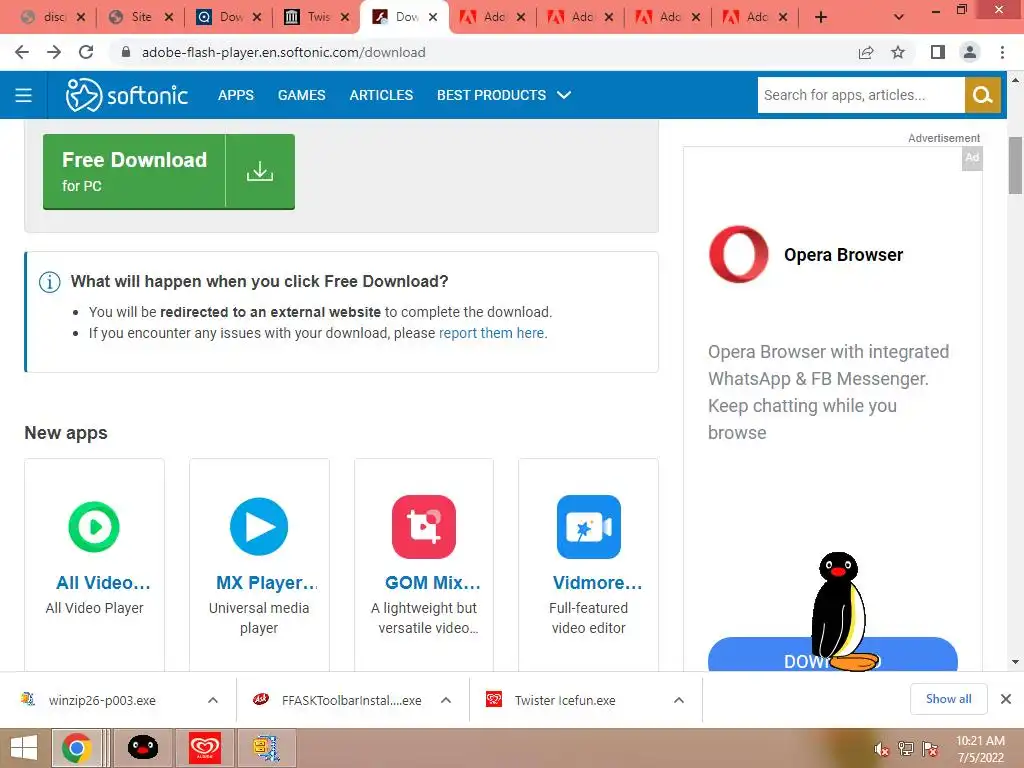The width and height of the screenshot is (1024, 768).
Task: Click the Opera Browser logo in ad
Action: point(739,254)
